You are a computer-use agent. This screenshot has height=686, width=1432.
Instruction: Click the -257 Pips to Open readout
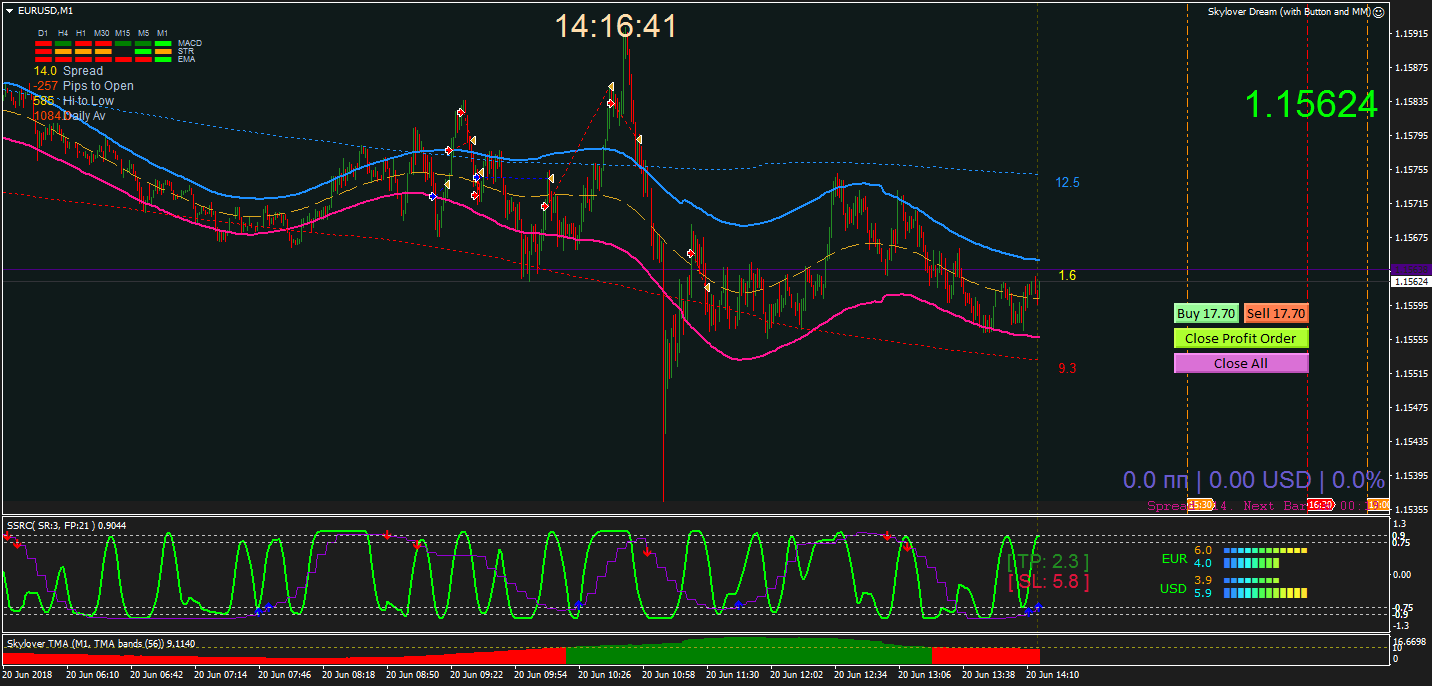click(83, 86)
